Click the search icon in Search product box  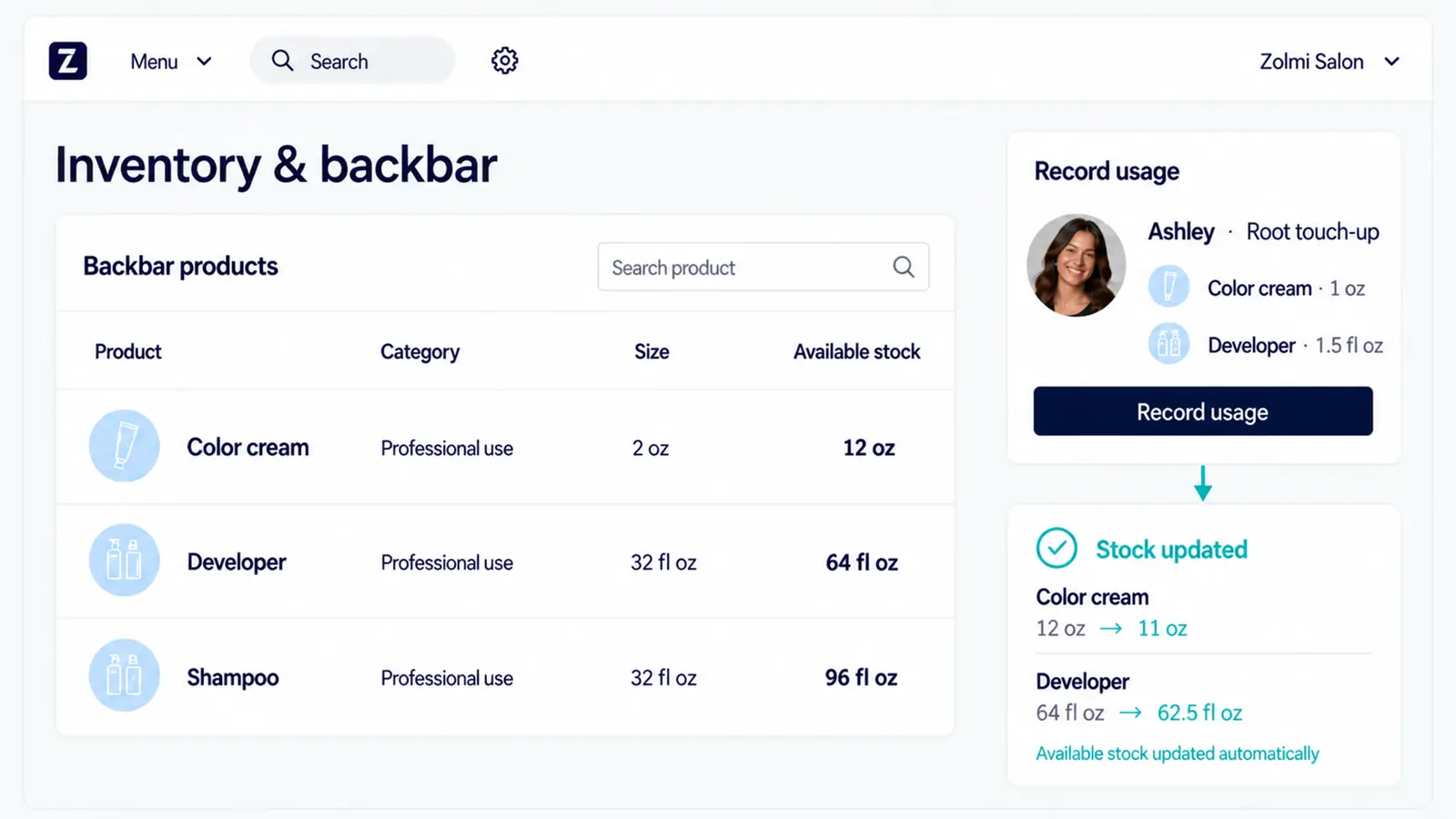(904, 267)
